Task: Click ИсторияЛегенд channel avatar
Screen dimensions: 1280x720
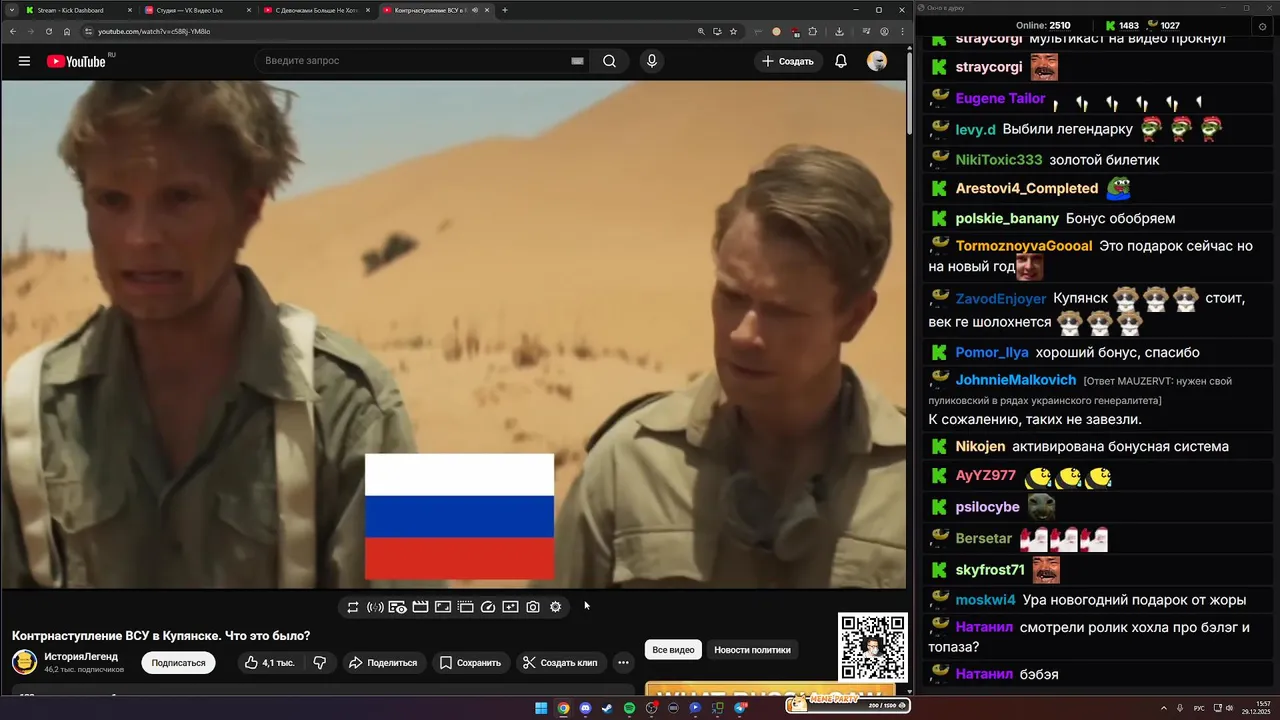Action: pyautogui.click(x=24, y=662)
